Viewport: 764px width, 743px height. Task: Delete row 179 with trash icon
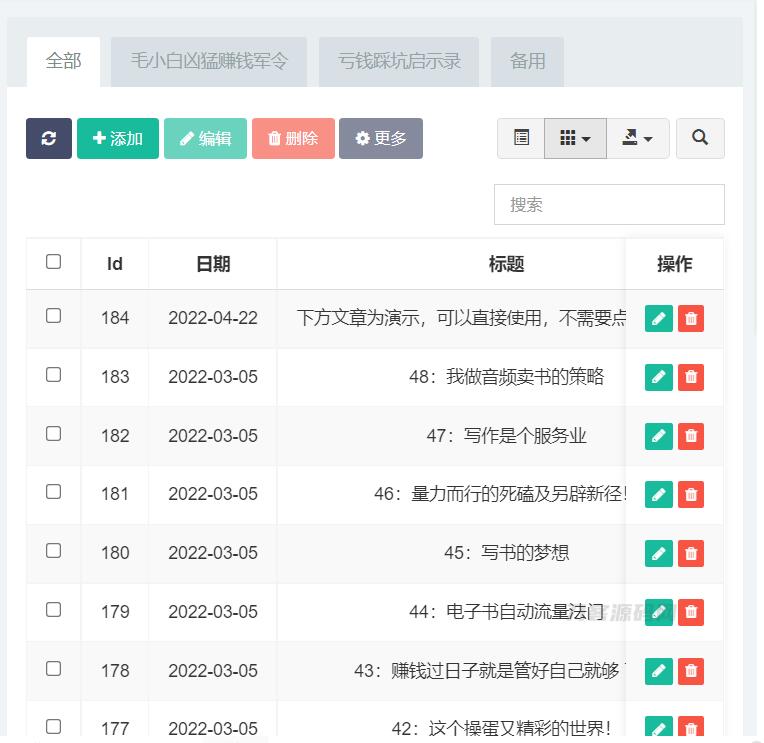(x=691, y=612)
